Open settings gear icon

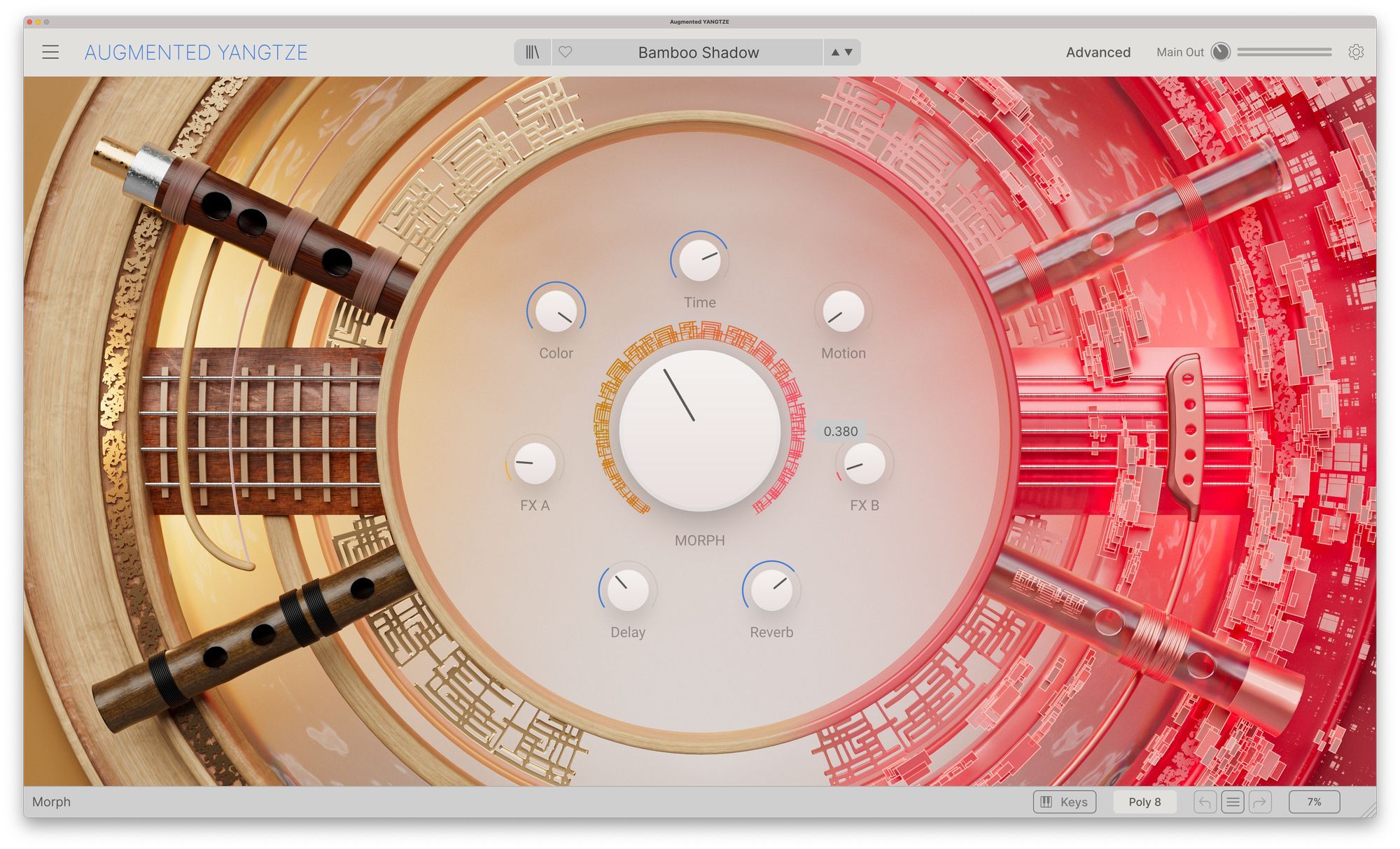[x=1356, y=52]
